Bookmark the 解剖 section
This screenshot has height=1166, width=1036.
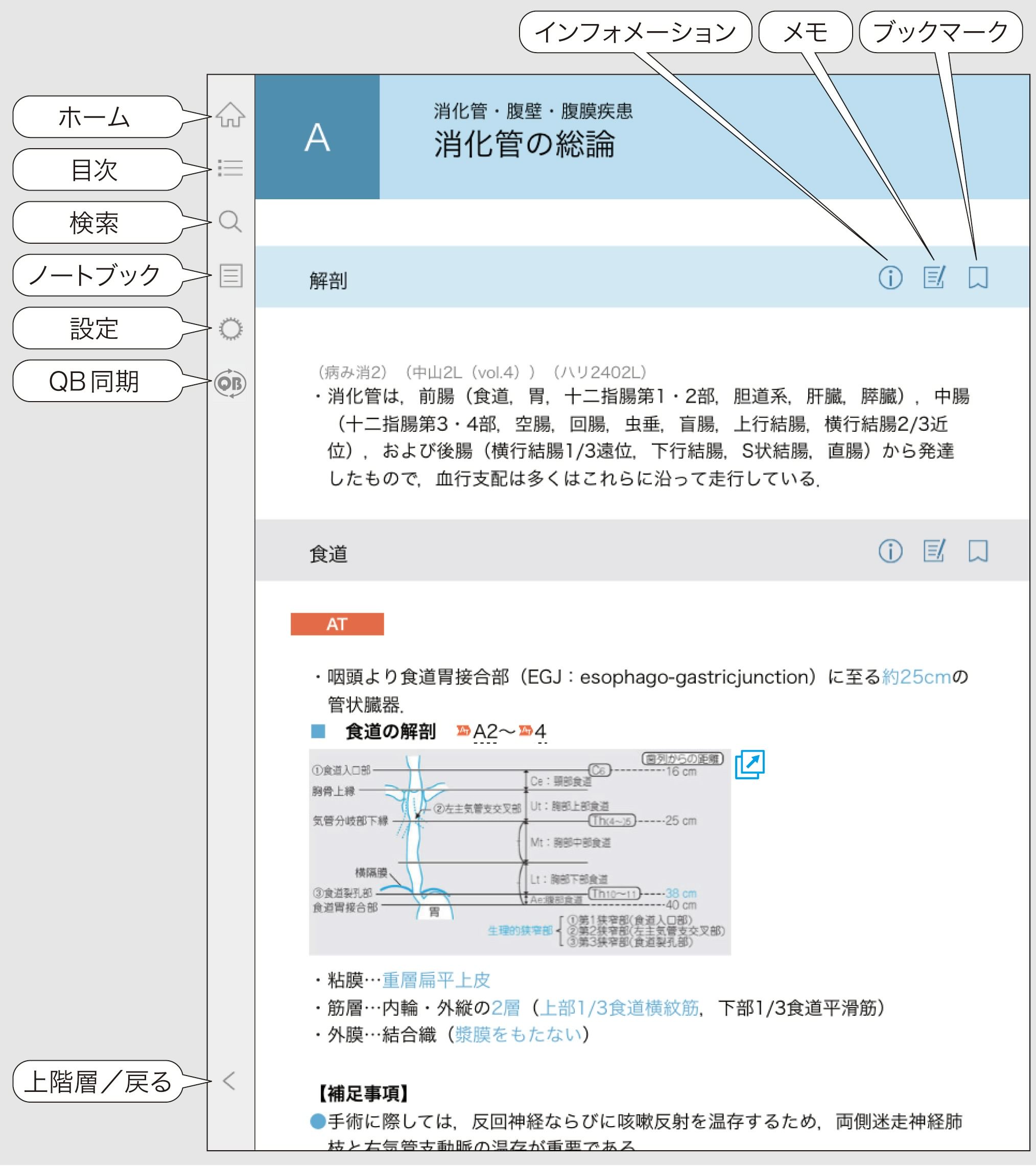[978, 278]
